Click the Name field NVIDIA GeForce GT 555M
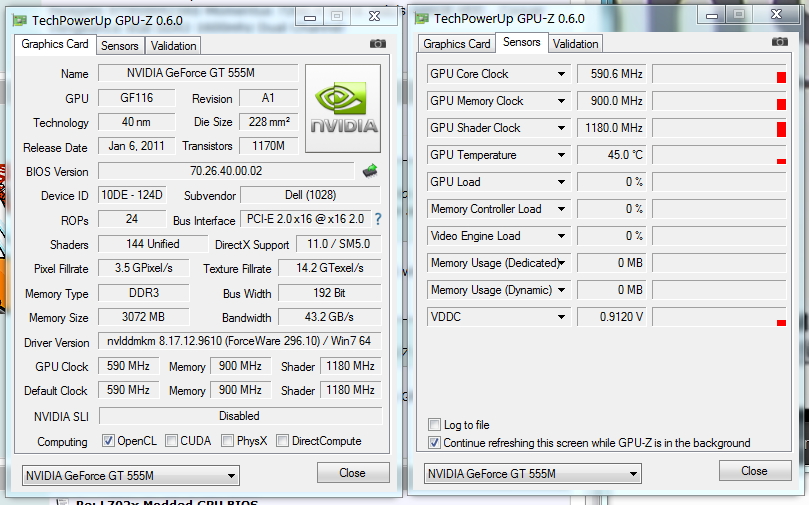This screenshot has width=809, height=505. (x=198, y=73)
